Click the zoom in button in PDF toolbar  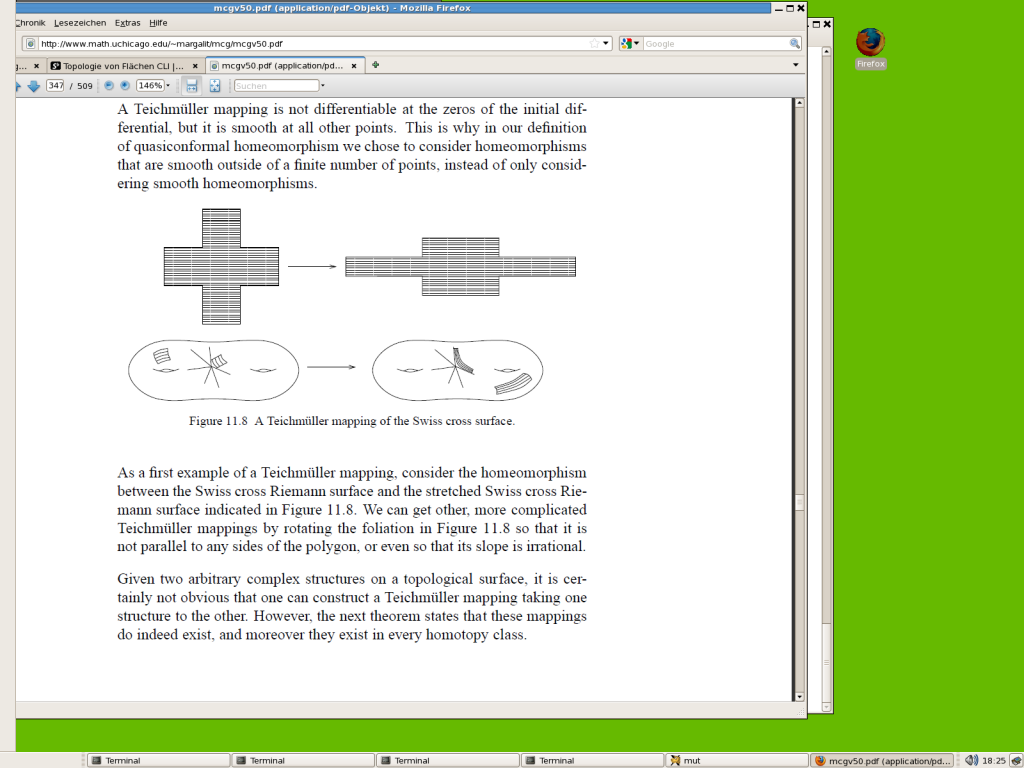125,86
